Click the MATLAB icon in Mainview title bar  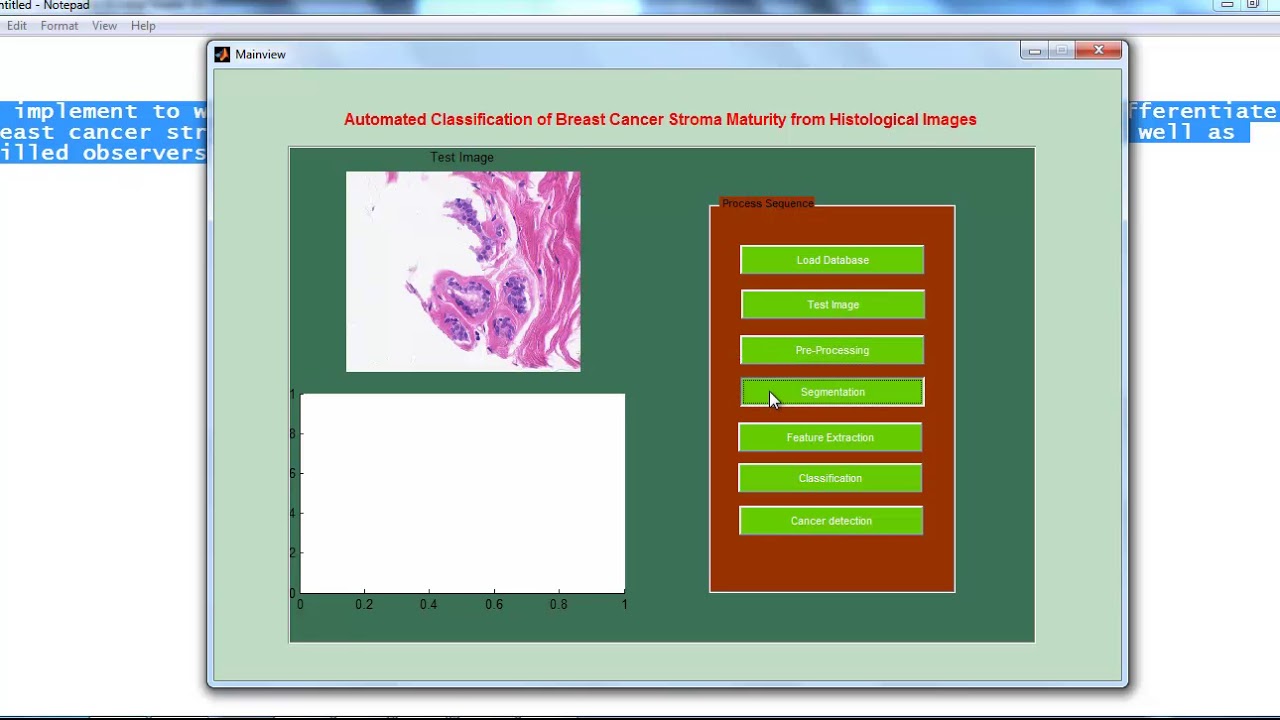(222, 54)
